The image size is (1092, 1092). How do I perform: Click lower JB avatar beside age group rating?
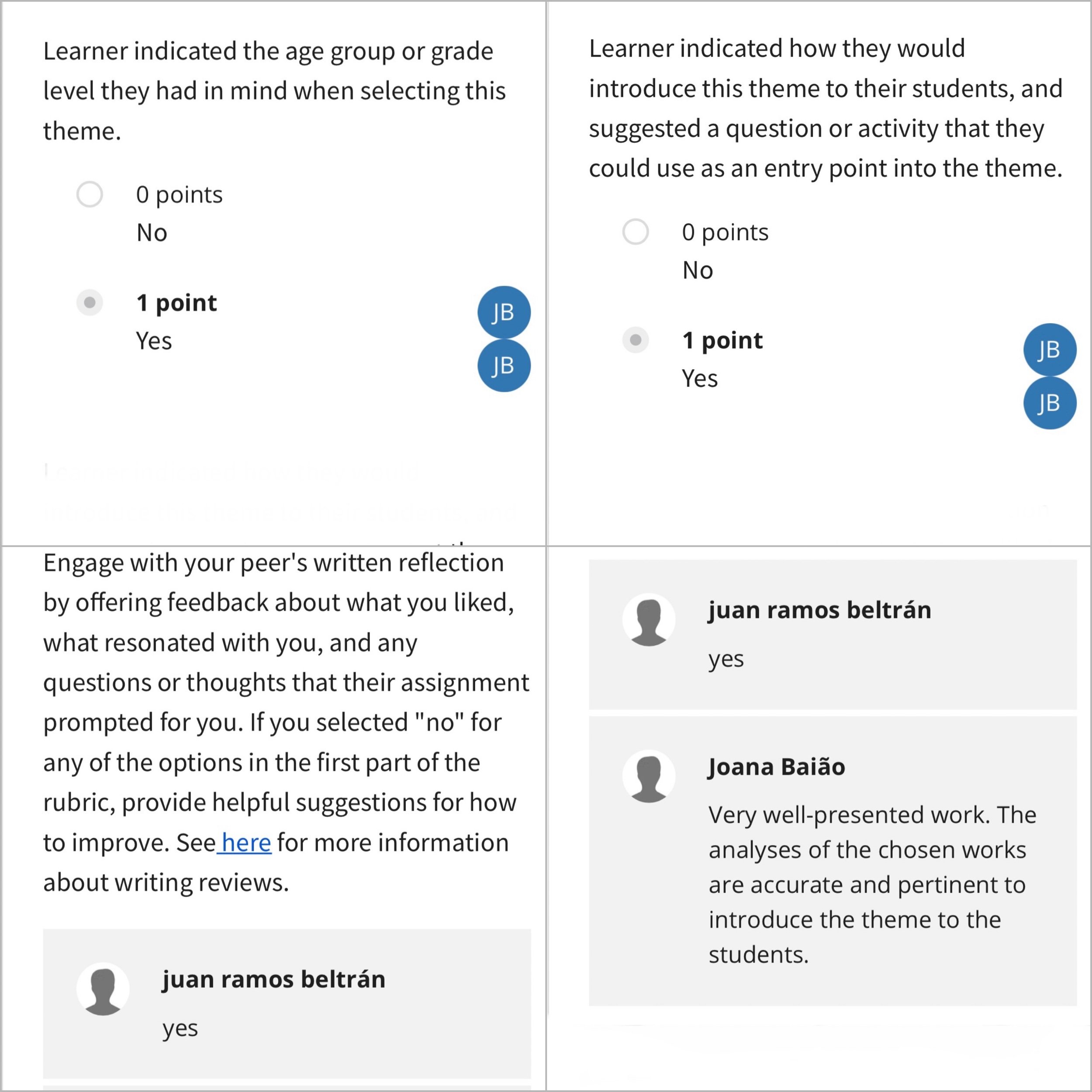point(504,366)
